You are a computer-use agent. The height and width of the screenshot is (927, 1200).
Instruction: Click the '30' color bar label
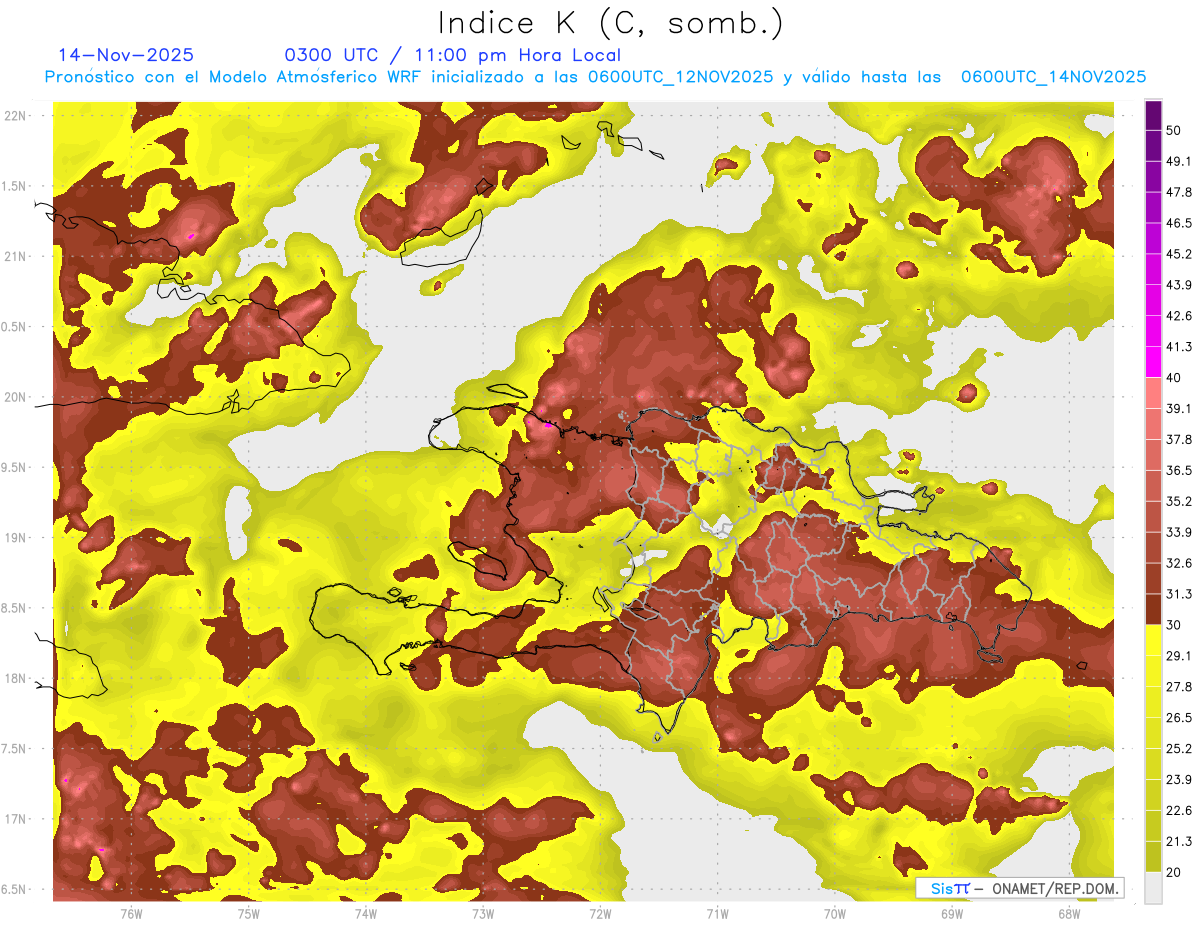1174,625
